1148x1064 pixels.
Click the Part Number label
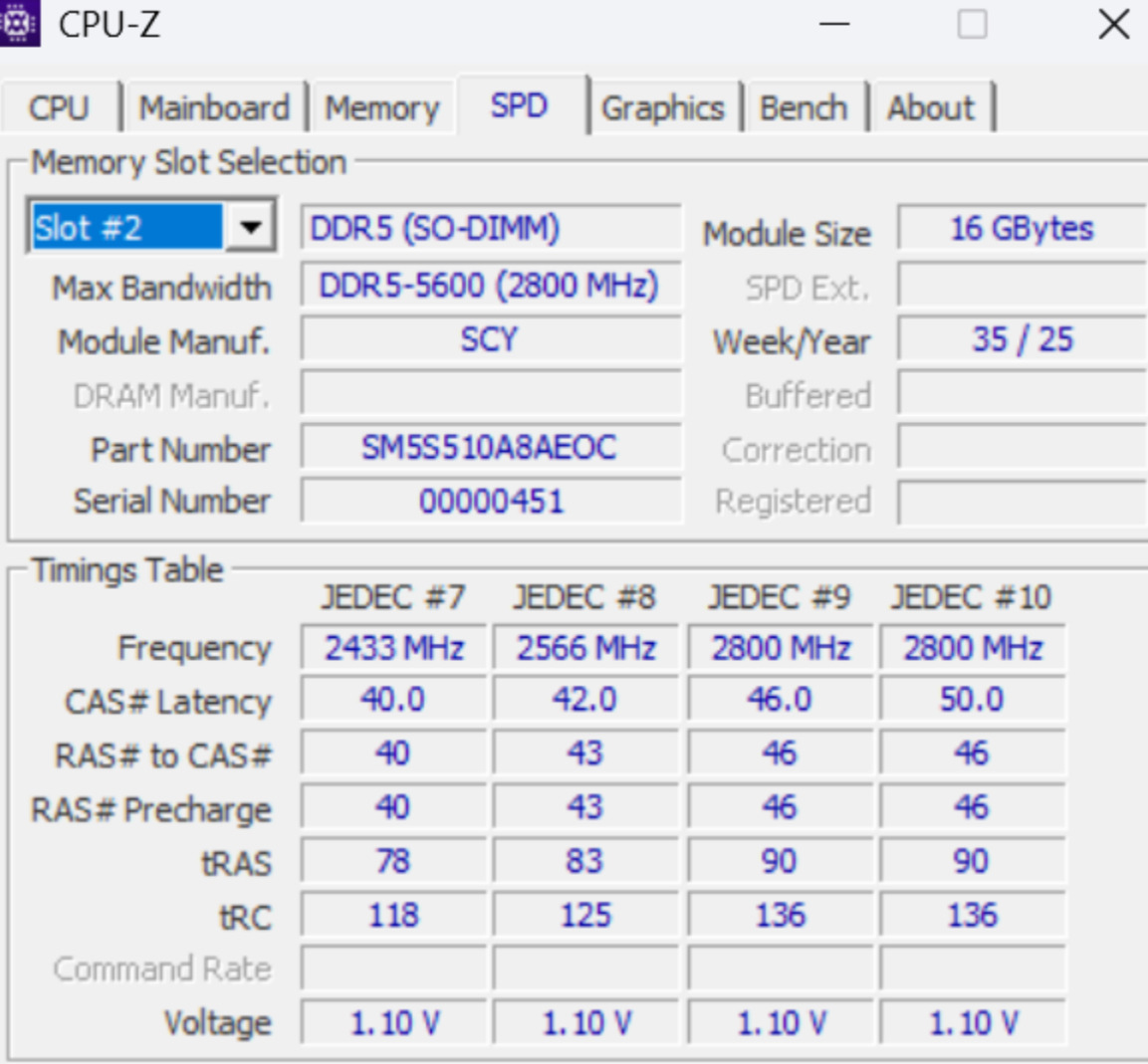coord(181,449)
